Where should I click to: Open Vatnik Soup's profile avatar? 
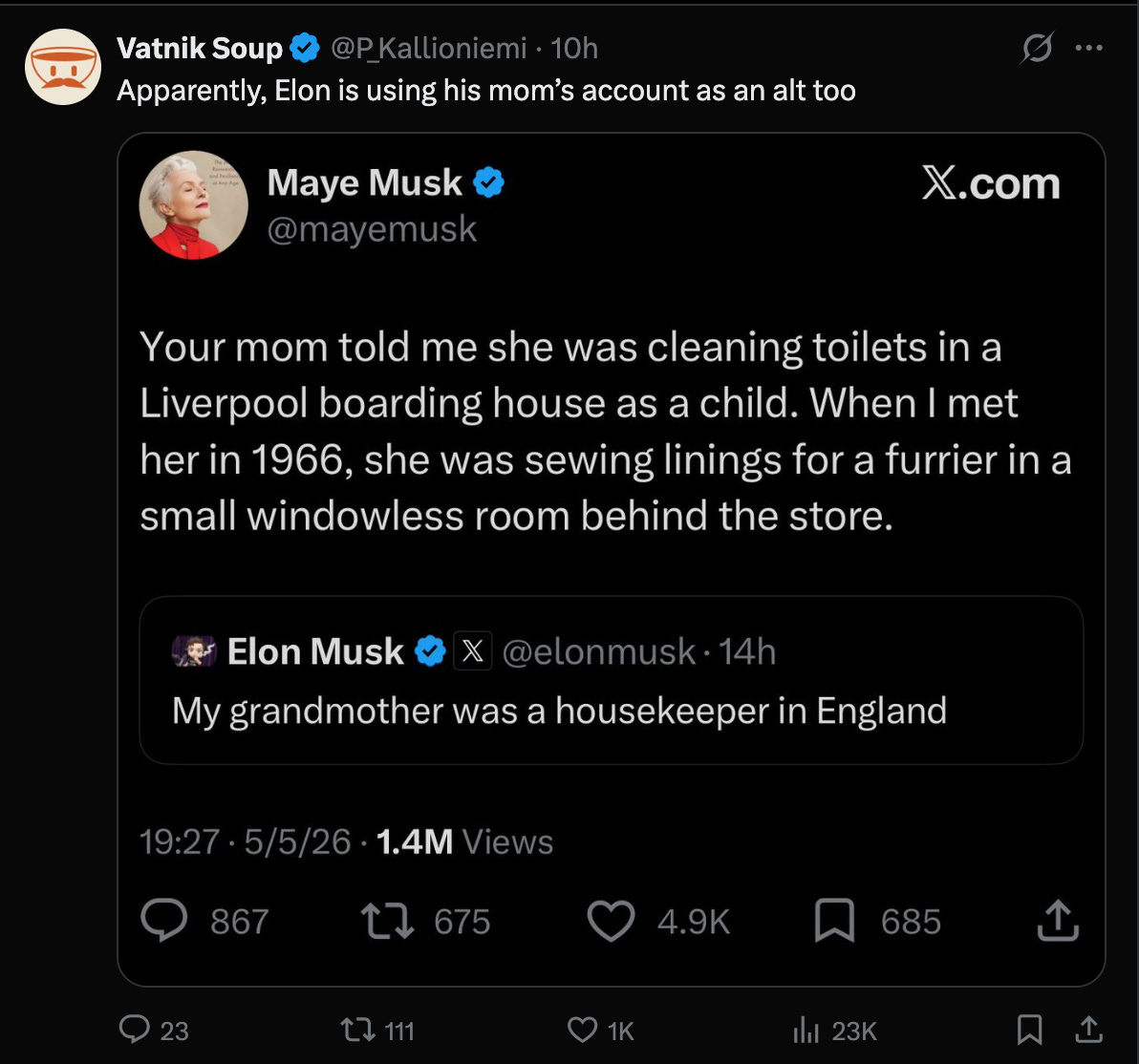pos(63,67)
